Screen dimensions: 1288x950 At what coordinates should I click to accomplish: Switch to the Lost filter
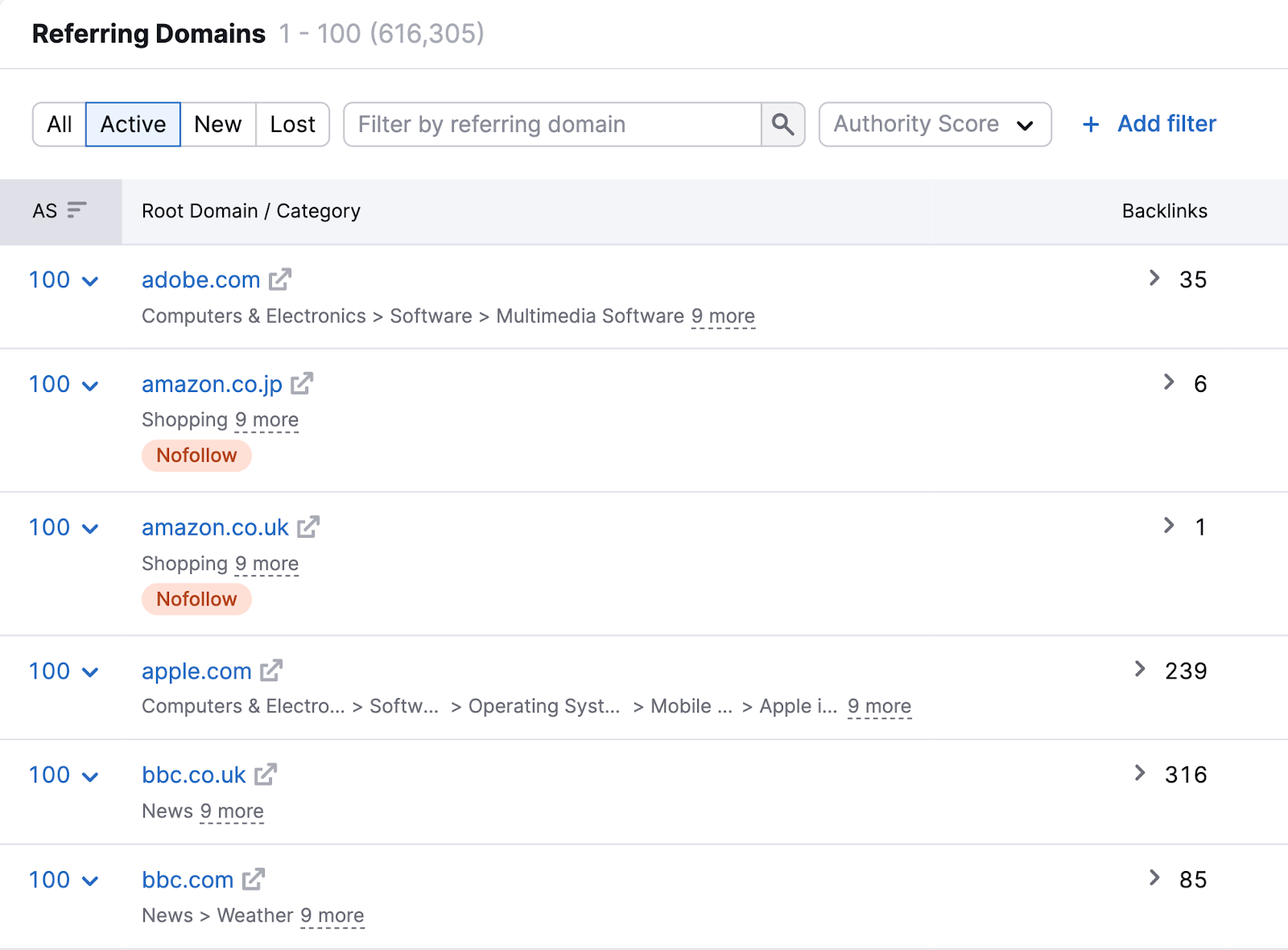click(291, 124)
